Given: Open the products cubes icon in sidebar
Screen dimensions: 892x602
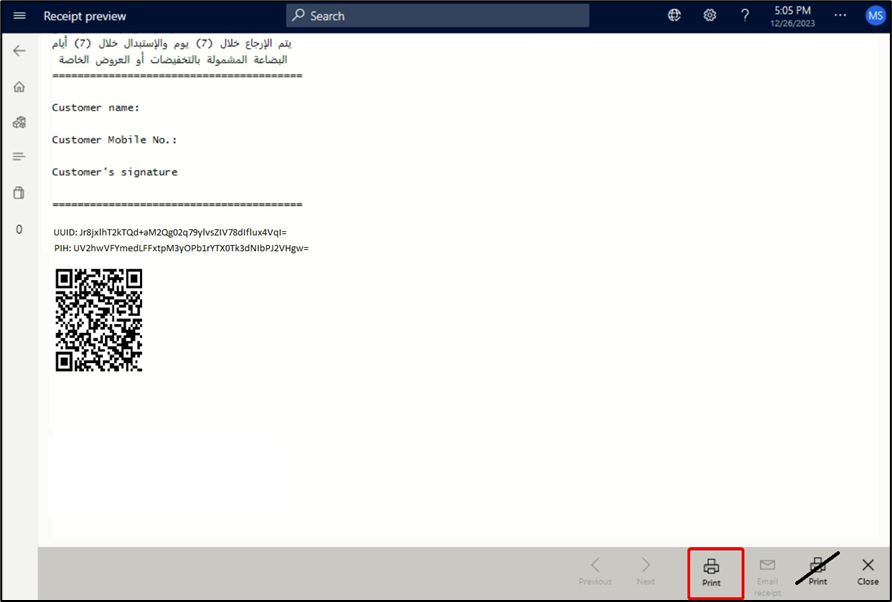Looking at the screenshot, I should point(19,122).
